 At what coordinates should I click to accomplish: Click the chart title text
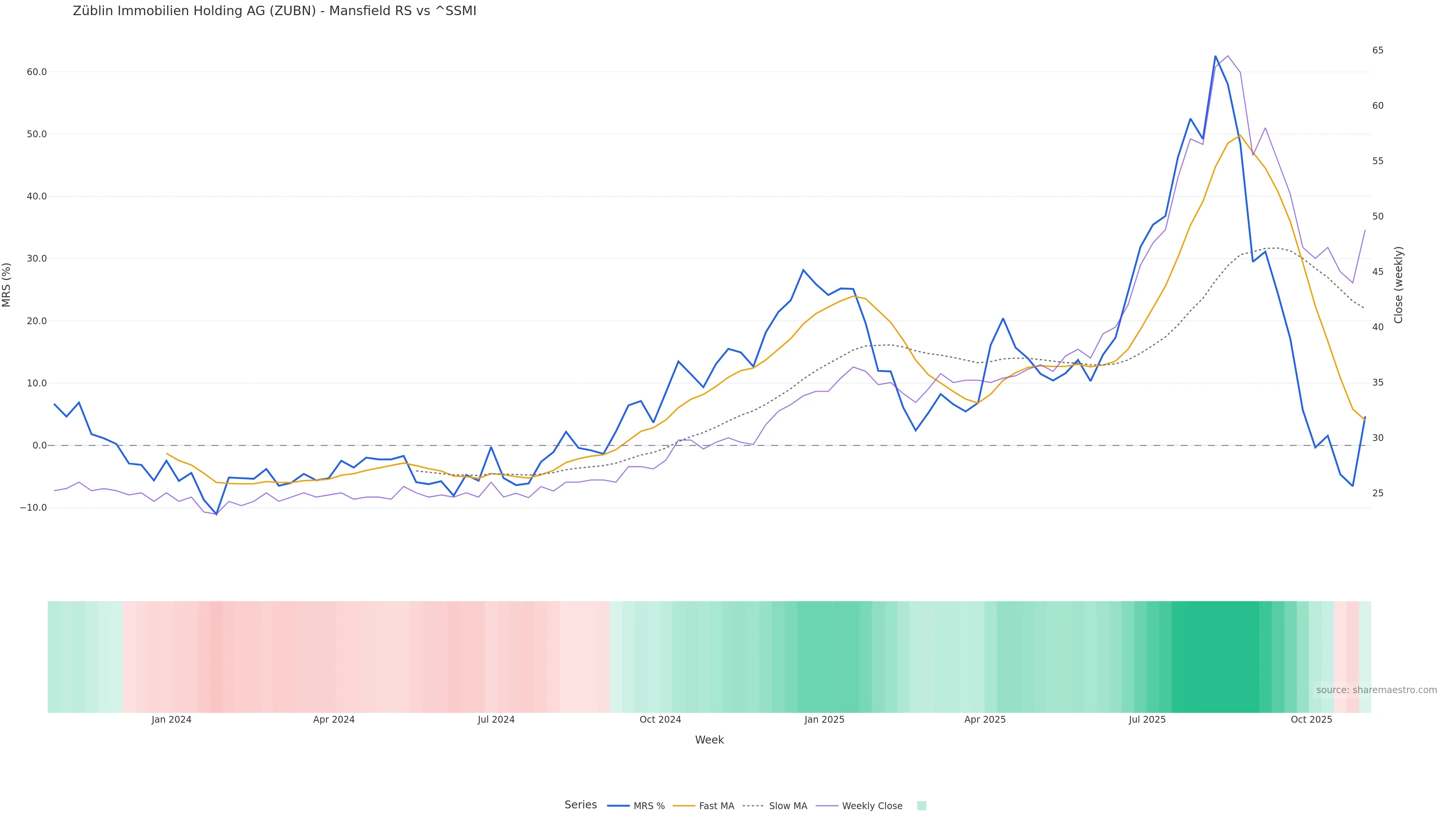pyautogui.click(x=275, y=11)
